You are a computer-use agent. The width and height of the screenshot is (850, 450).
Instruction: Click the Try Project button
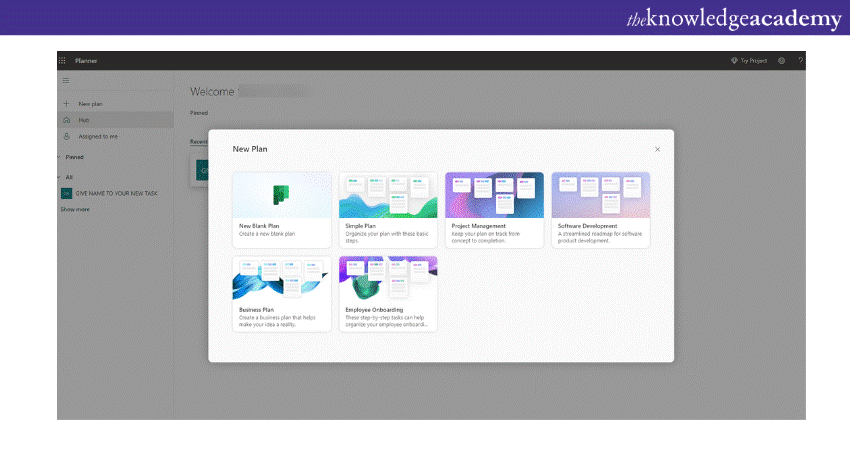coord(750,61)
